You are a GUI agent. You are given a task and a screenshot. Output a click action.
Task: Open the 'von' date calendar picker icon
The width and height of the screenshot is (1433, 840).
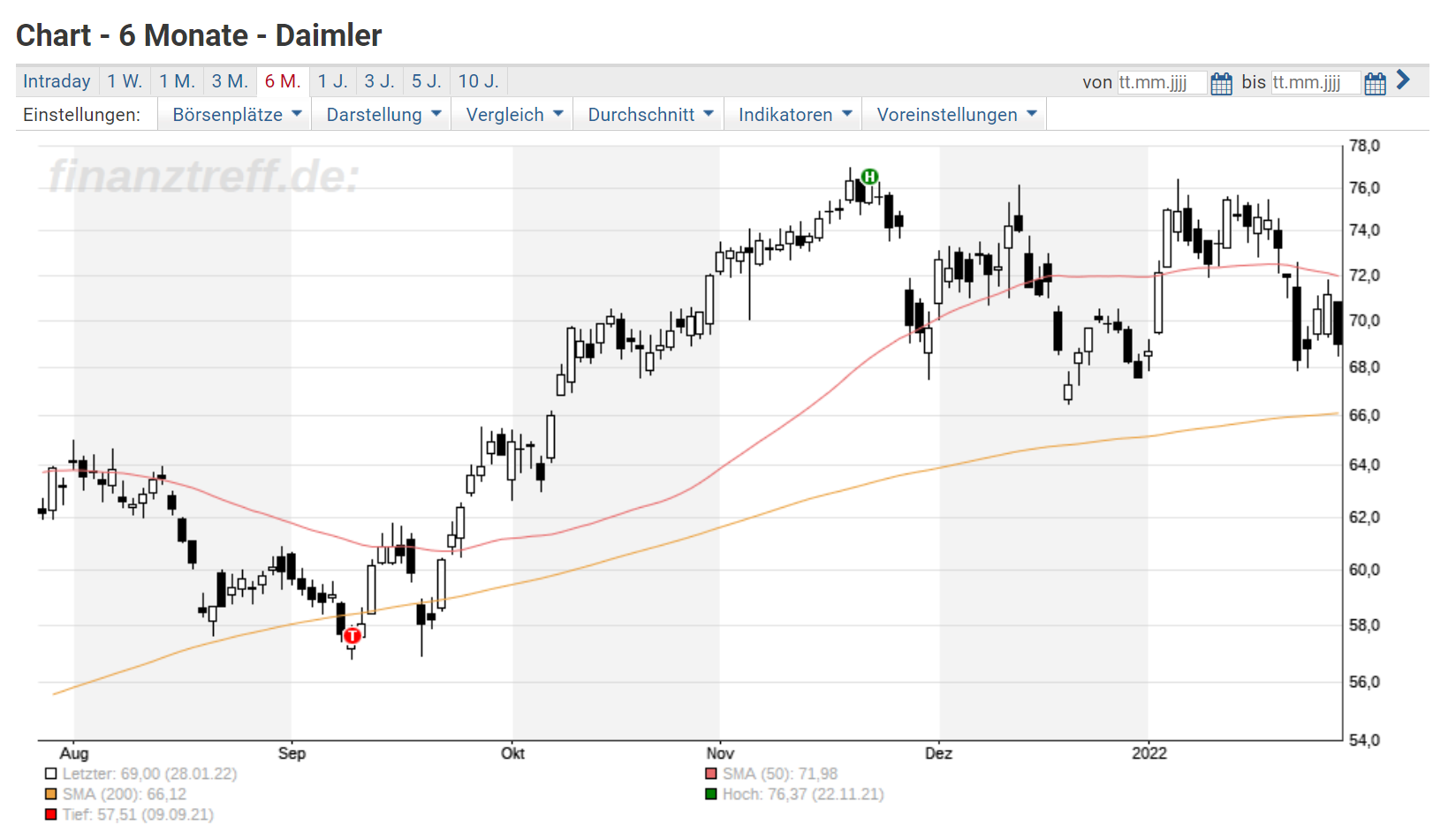[x=1221, y=83]
